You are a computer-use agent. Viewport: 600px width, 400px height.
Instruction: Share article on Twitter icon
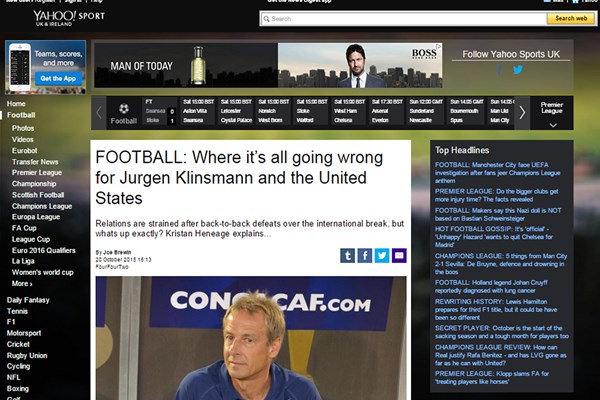pyautogui.click(x=382, y=255)
